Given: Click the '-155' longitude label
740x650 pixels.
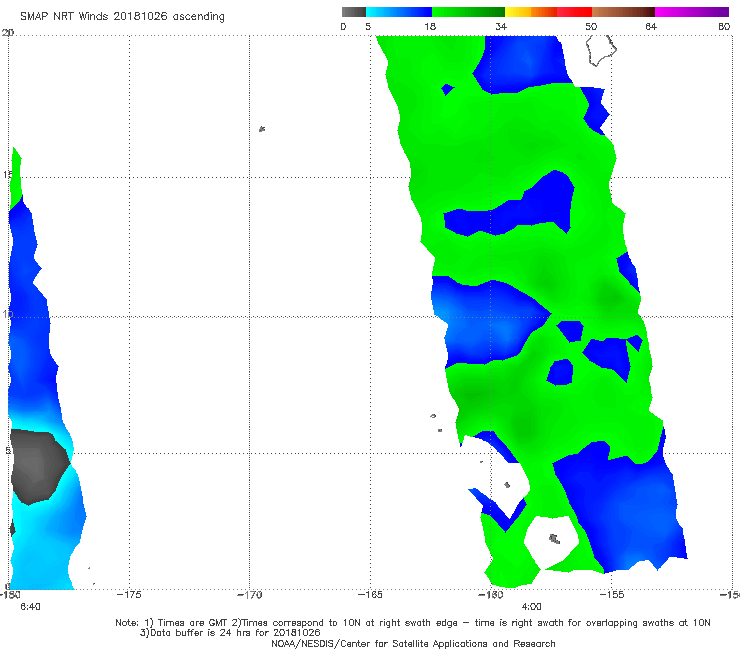Looking at the screenshot, I should point(612,595).
